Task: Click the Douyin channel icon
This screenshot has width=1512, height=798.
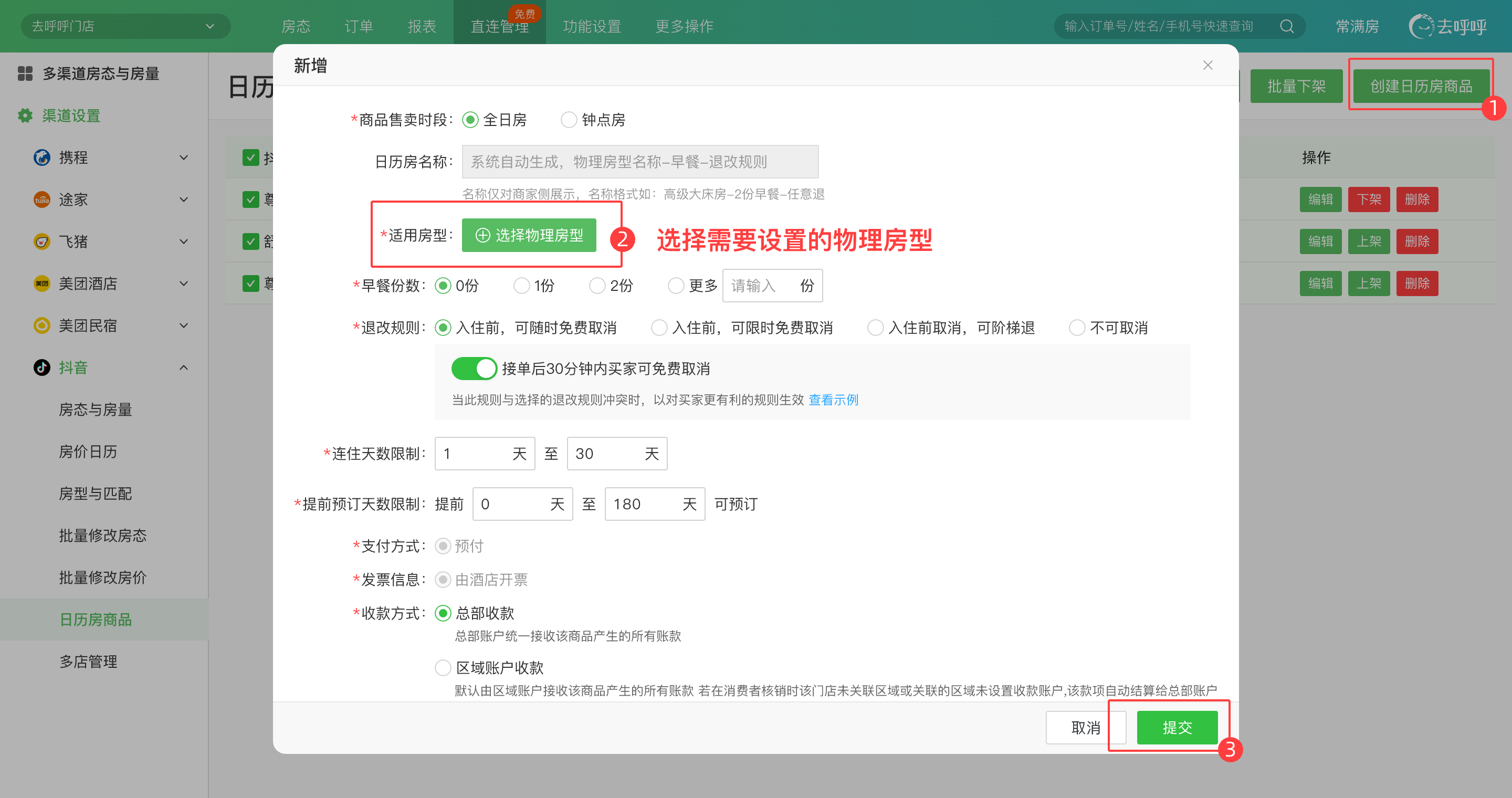Action: (41, 367)
